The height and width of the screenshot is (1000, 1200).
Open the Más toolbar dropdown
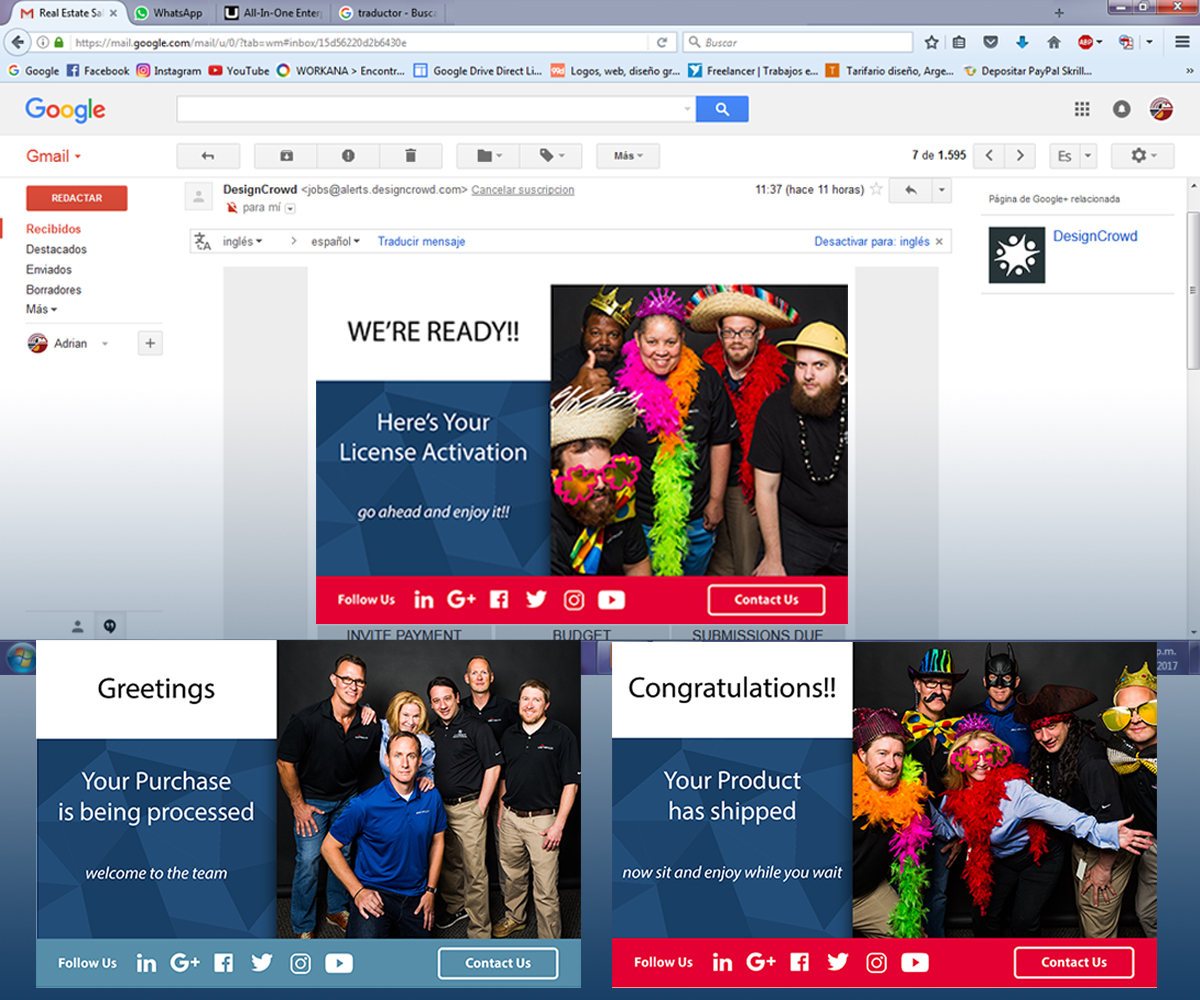coord(628,156)
